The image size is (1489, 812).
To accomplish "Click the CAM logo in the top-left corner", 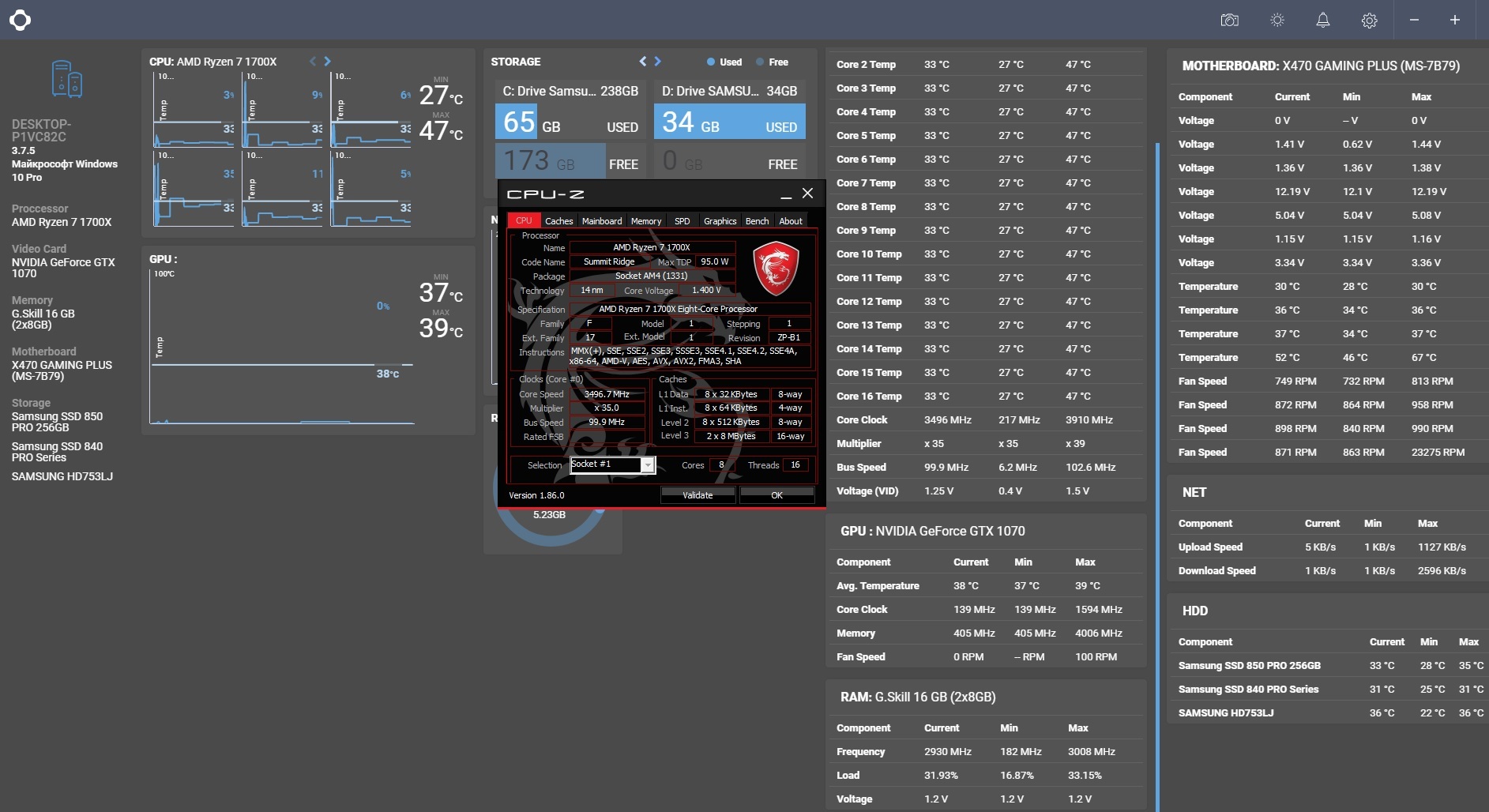I will pyautogui.click(x=20, y=20).
